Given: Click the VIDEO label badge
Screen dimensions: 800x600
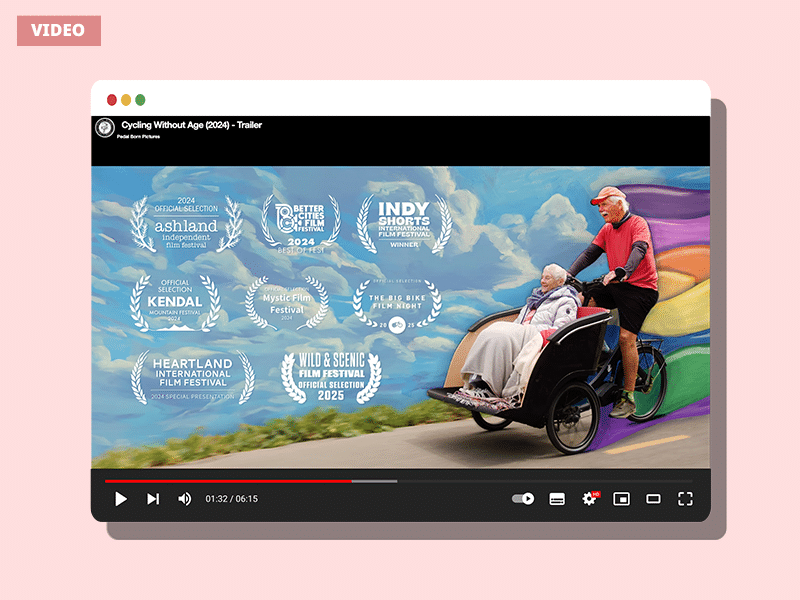Looking at the screenshot, I should (x=59, y=31).
